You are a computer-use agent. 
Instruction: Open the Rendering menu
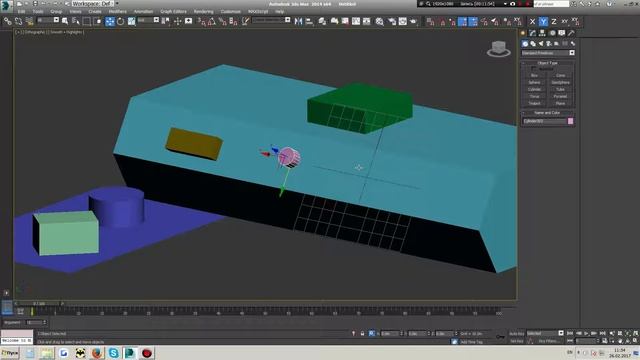(204, 11)
